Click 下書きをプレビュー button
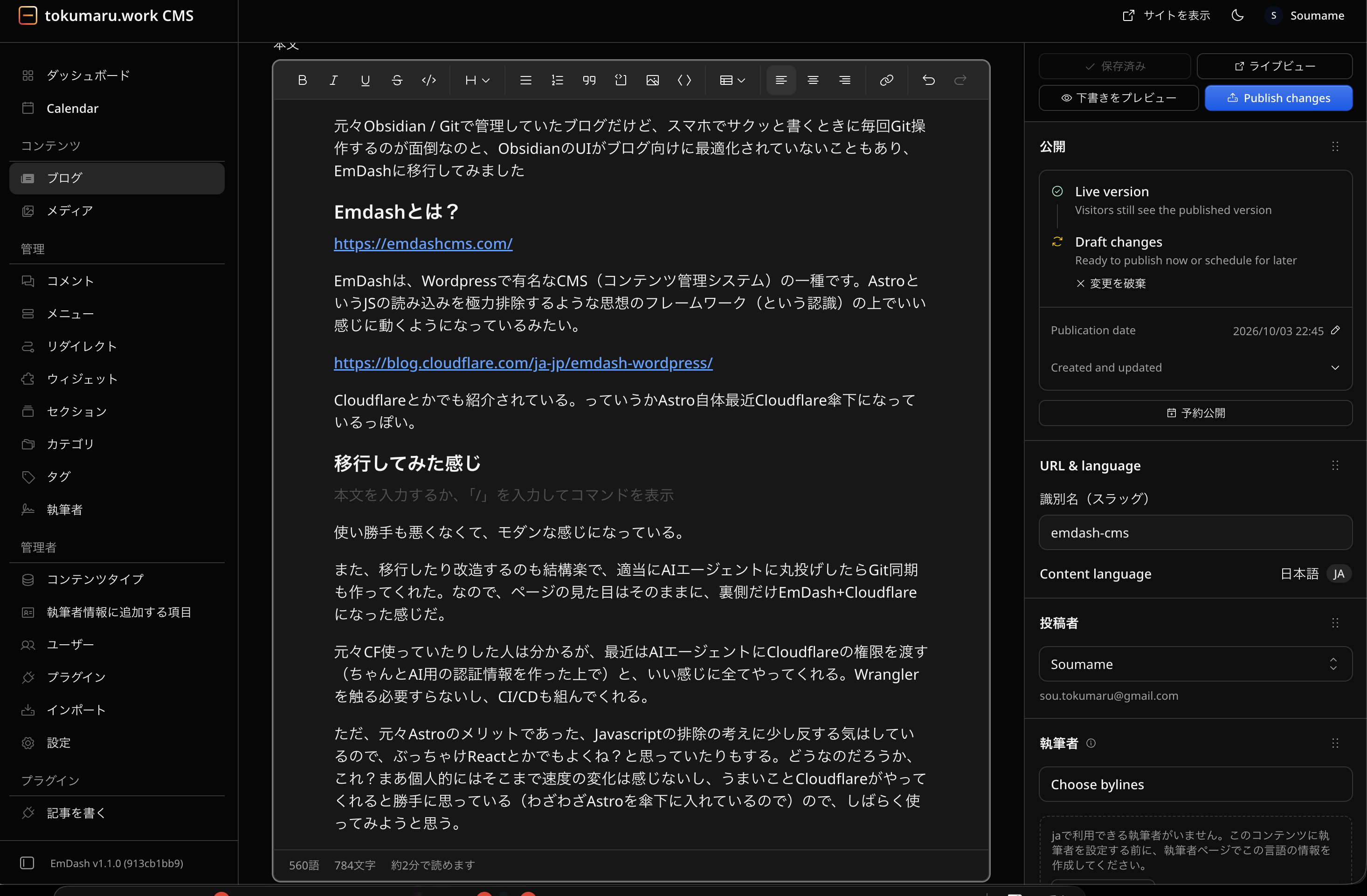 (x=1118, y=98)
